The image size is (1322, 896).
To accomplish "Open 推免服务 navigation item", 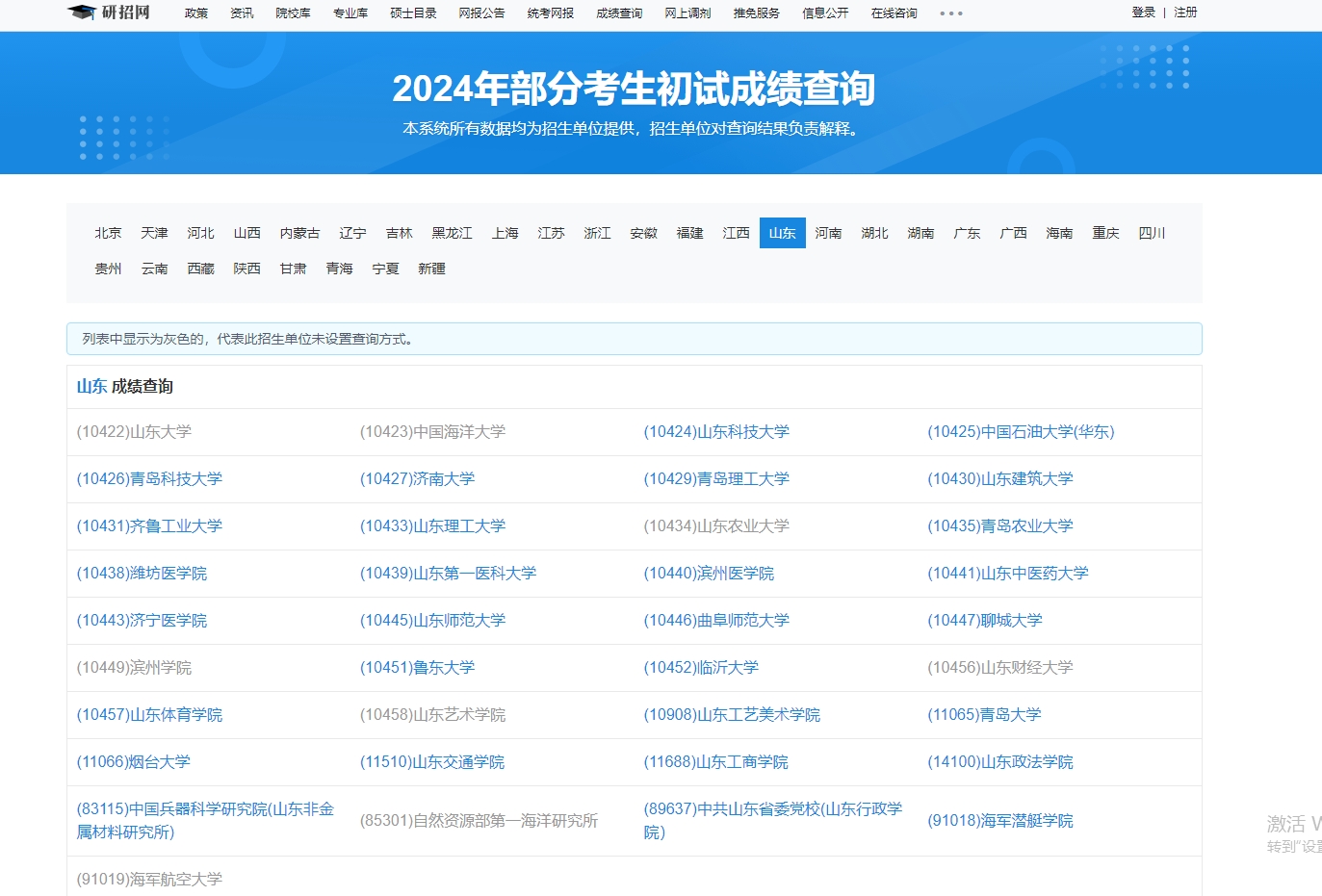I will coord(757,13).
